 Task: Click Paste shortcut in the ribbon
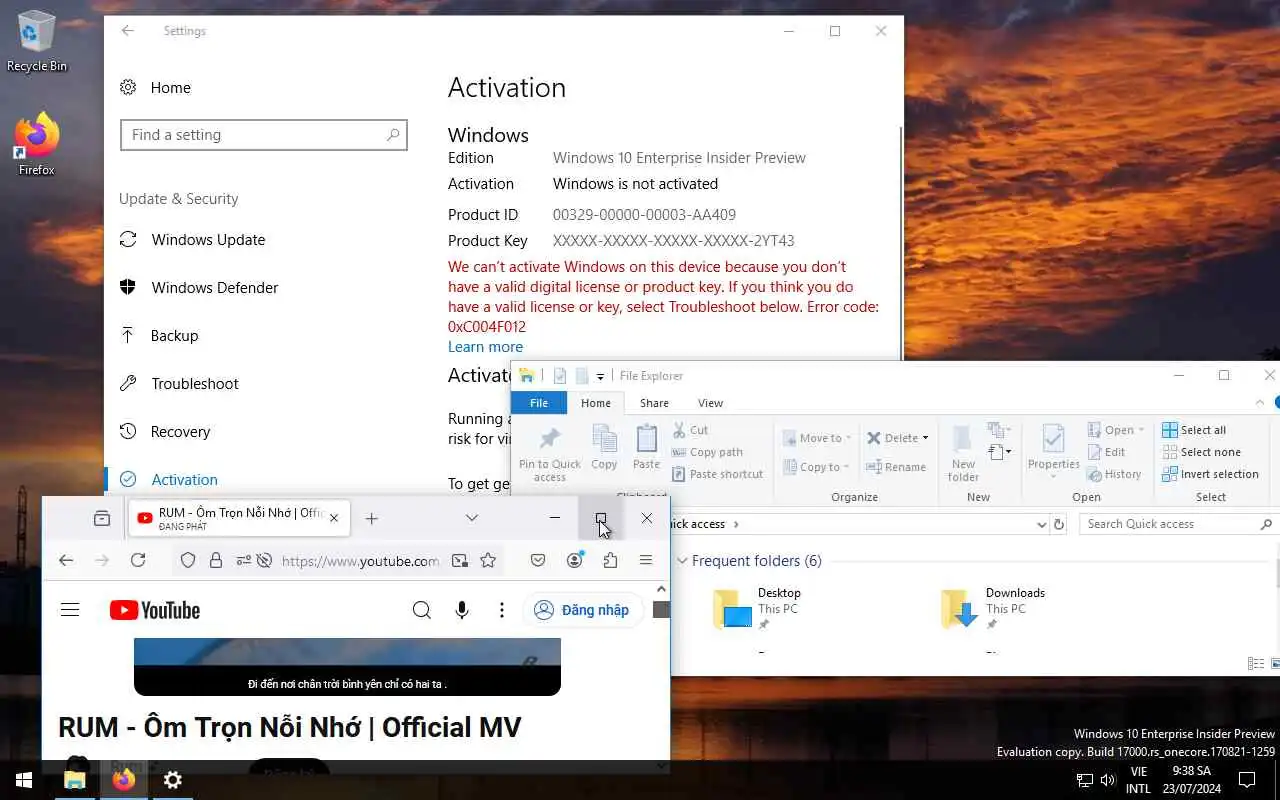coord(718,474)
